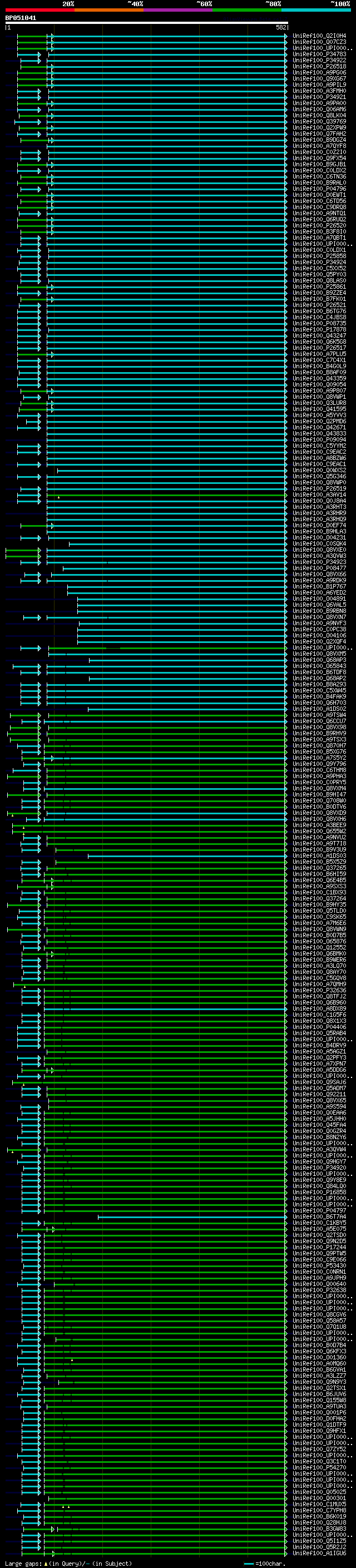Image resolution: width=356 pixels, height=1568 pixels.
Task: Select hit UniRef100_B9RBN8
Action: pyautogui.click(x=319, y=611)
